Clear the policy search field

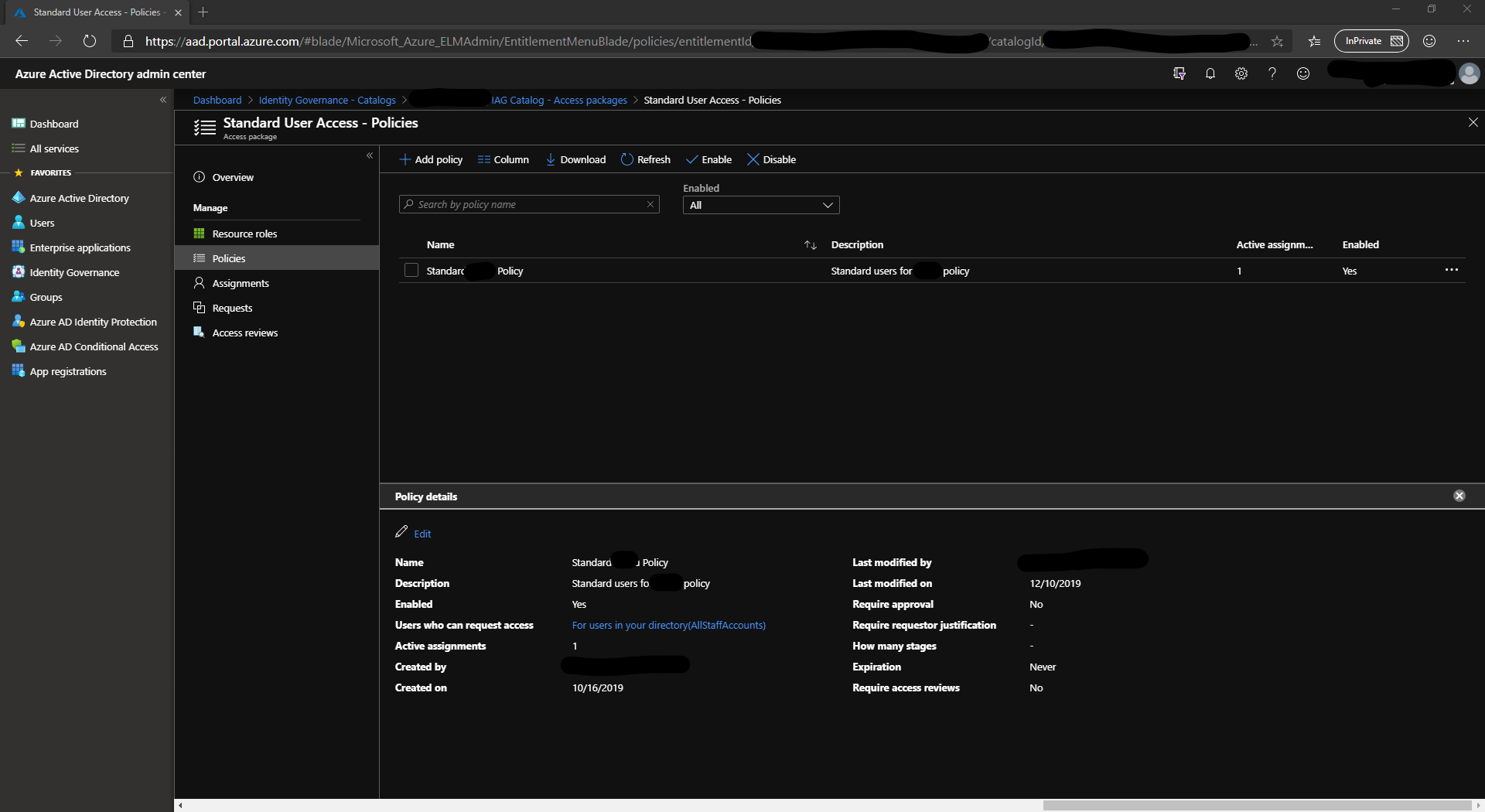point(650,204)
